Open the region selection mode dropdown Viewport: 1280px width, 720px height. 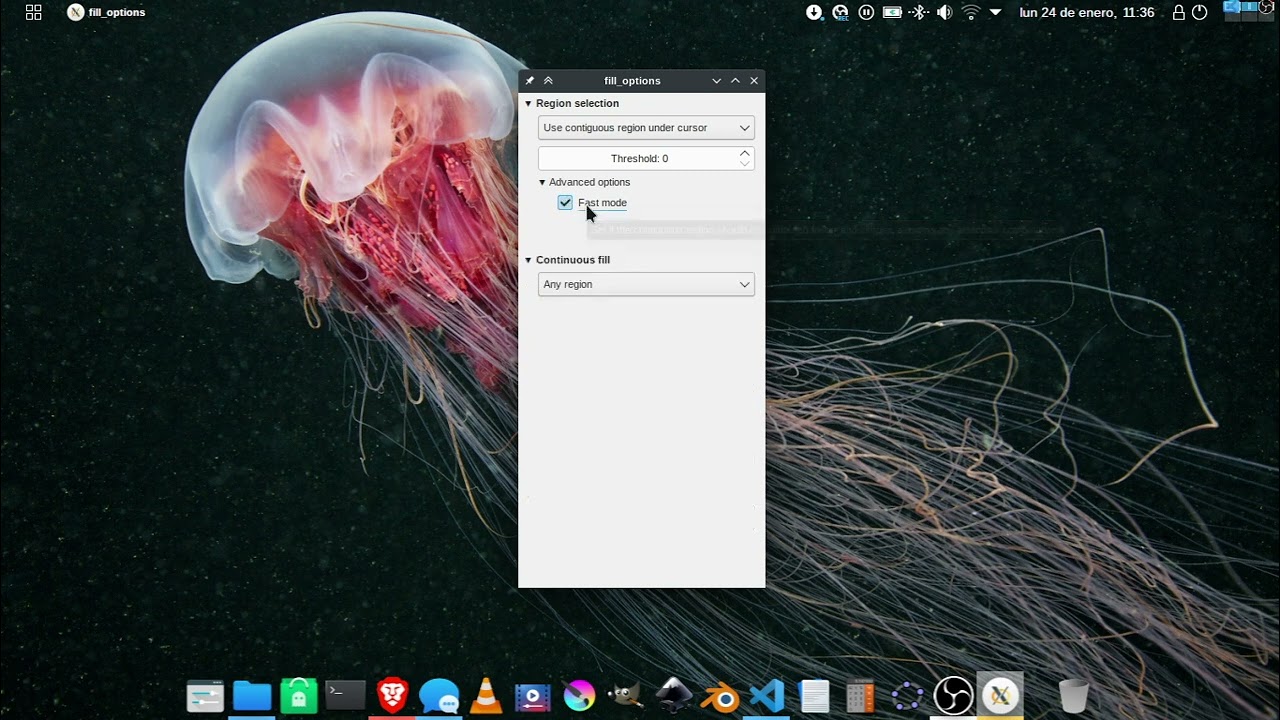click(645, 128)
